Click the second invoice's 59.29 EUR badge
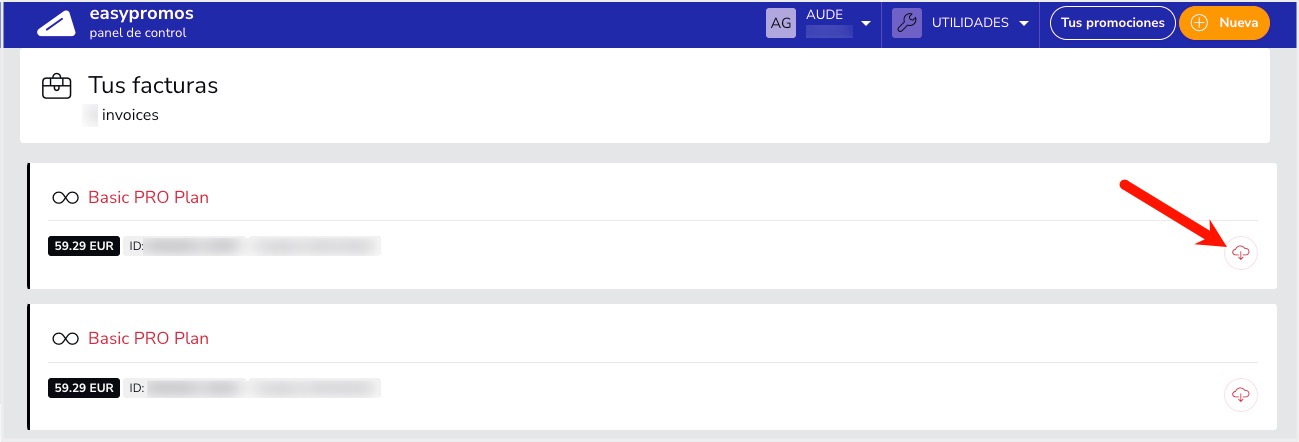The width and height of the screenshot is (1299, 442). [84, 387]
